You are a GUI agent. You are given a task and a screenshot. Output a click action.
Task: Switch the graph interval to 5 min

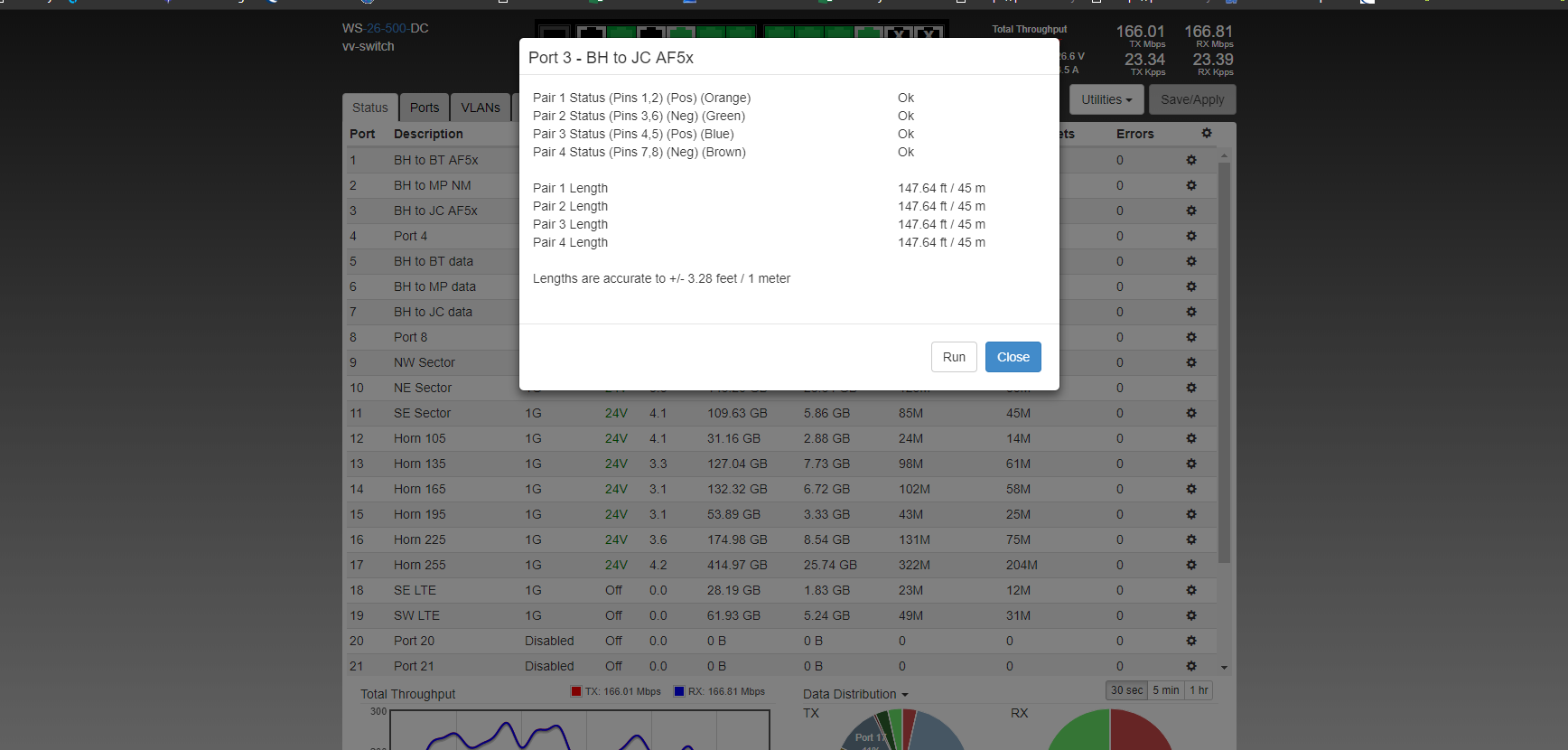1165,690
